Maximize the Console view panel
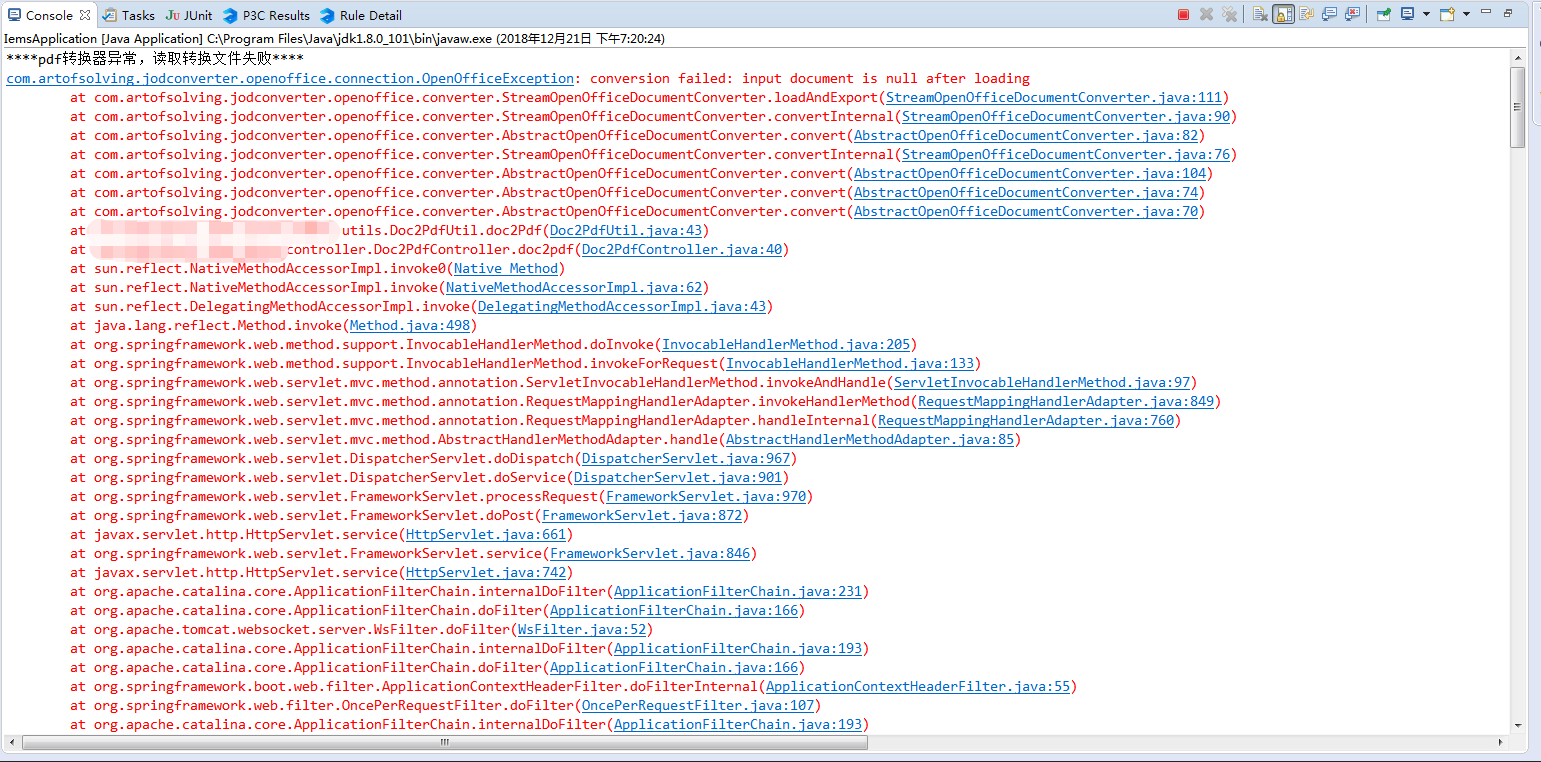The height and width of the screenshot is (762, 1541). click(x=1508, y=13)
